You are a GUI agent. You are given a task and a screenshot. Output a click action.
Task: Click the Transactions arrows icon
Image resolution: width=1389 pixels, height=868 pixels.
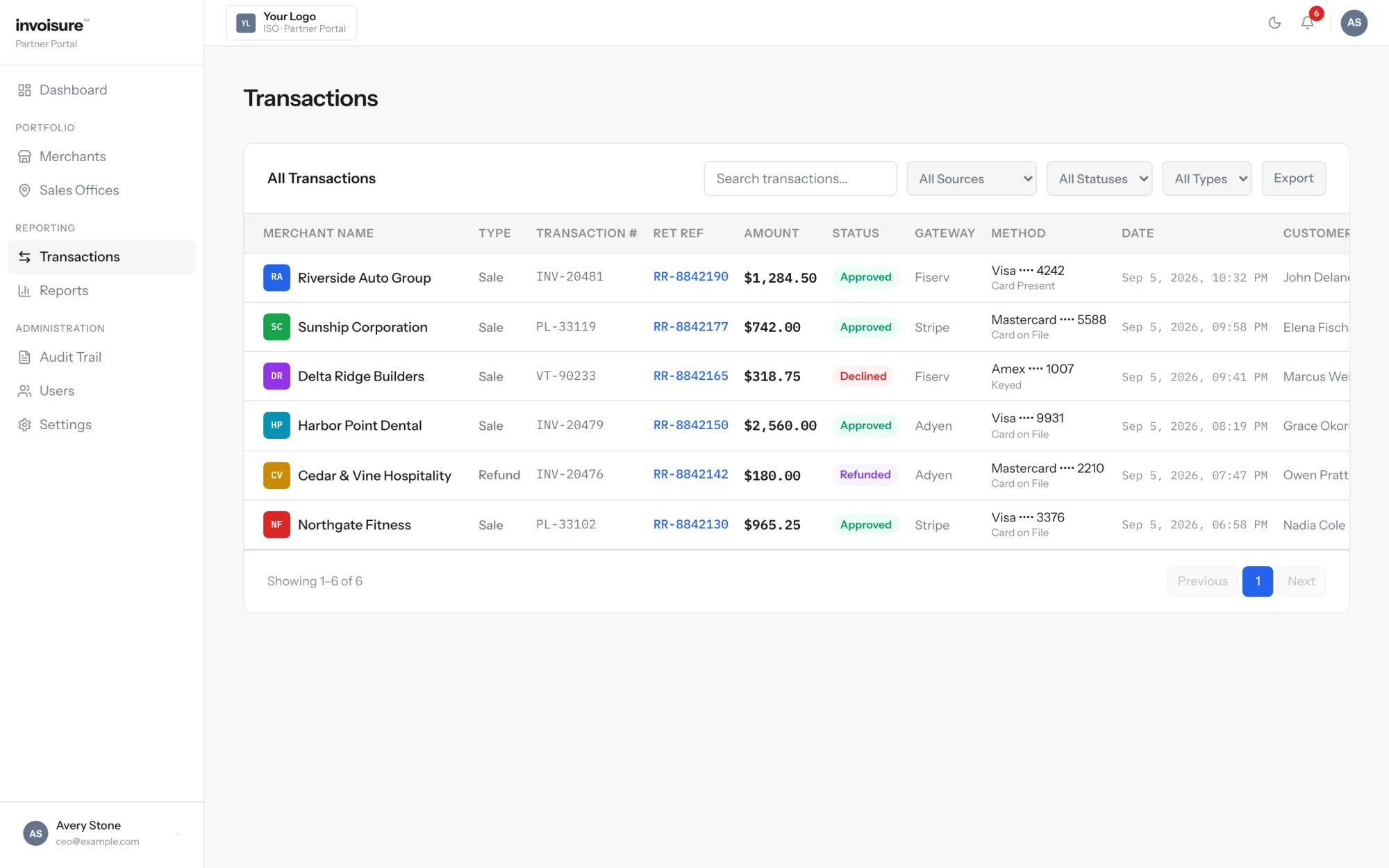tap(24, 257)
